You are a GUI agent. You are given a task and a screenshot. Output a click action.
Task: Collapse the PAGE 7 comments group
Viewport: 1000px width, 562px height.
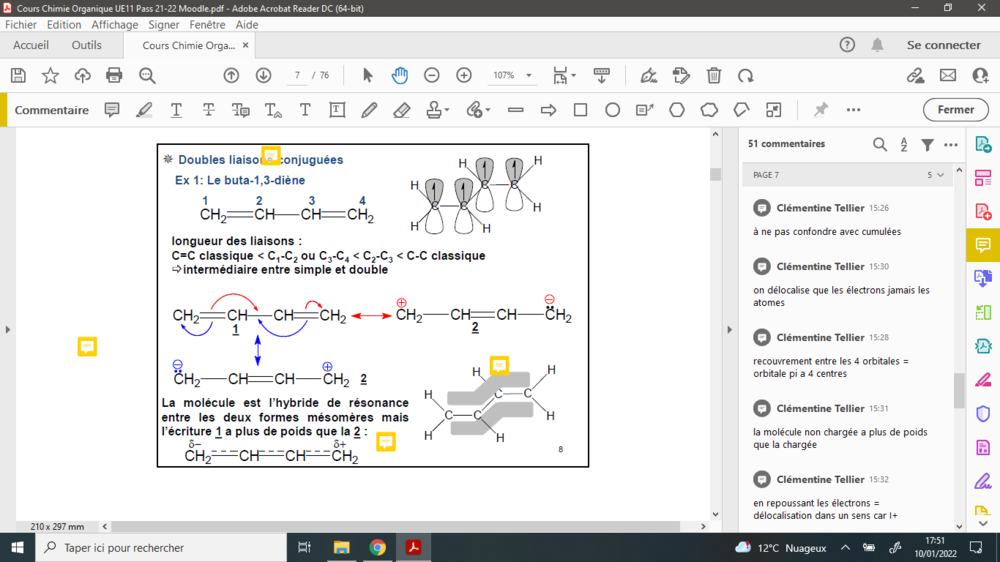(941, 175)
